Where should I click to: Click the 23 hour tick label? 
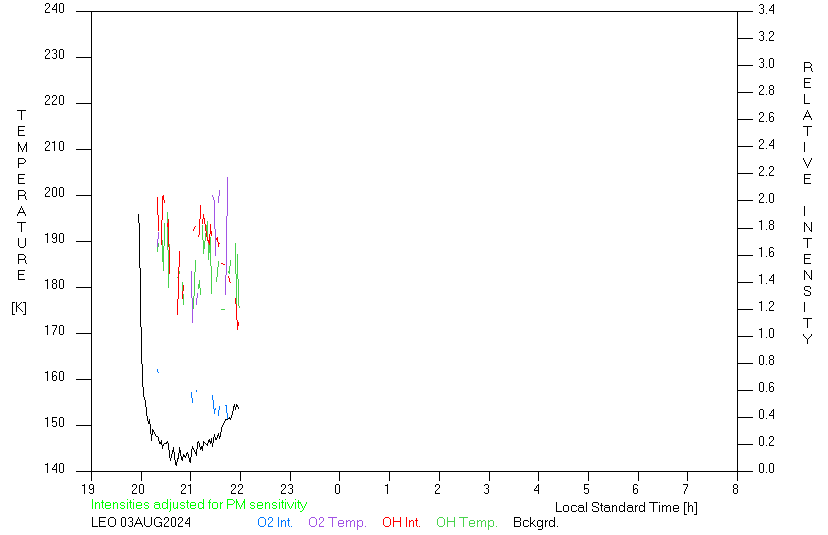point(287,489)
